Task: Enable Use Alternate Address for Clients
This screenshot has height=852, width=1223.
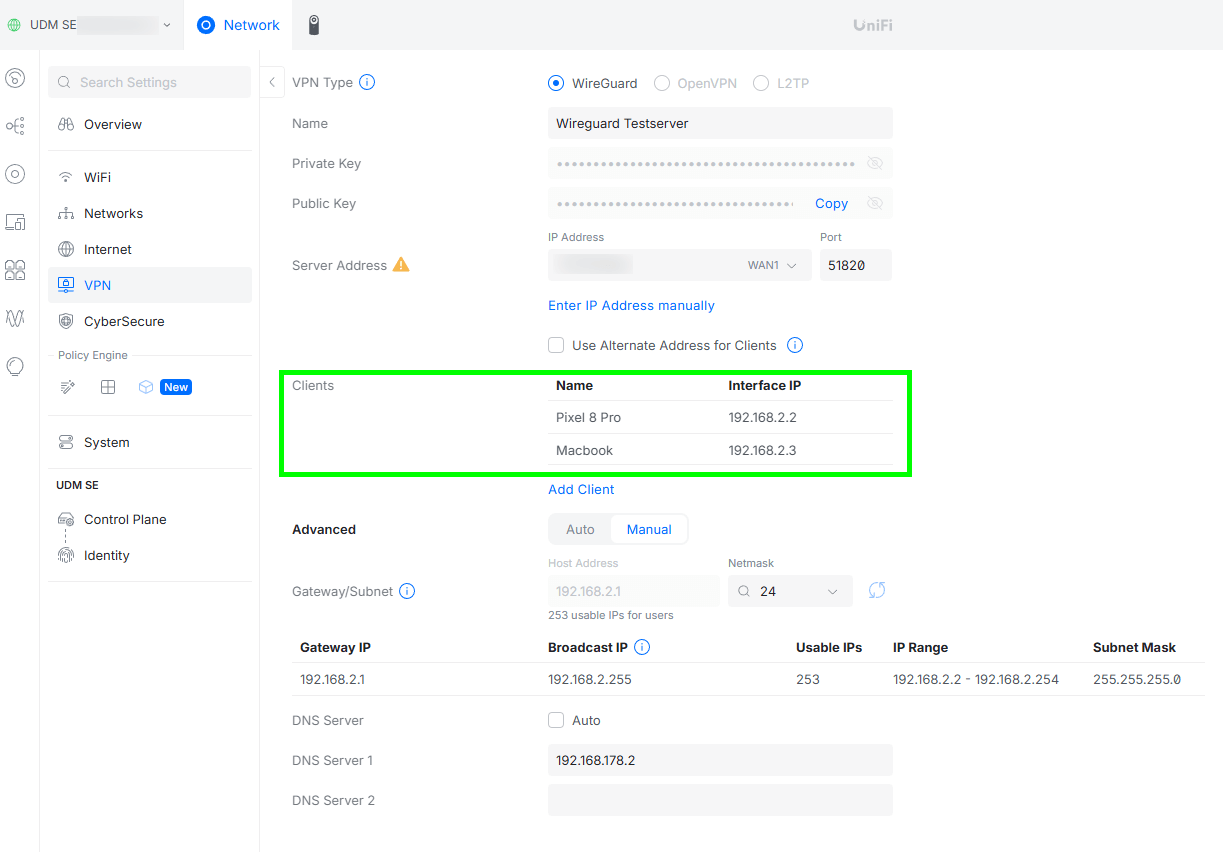Action: click(x=556, y=345)
